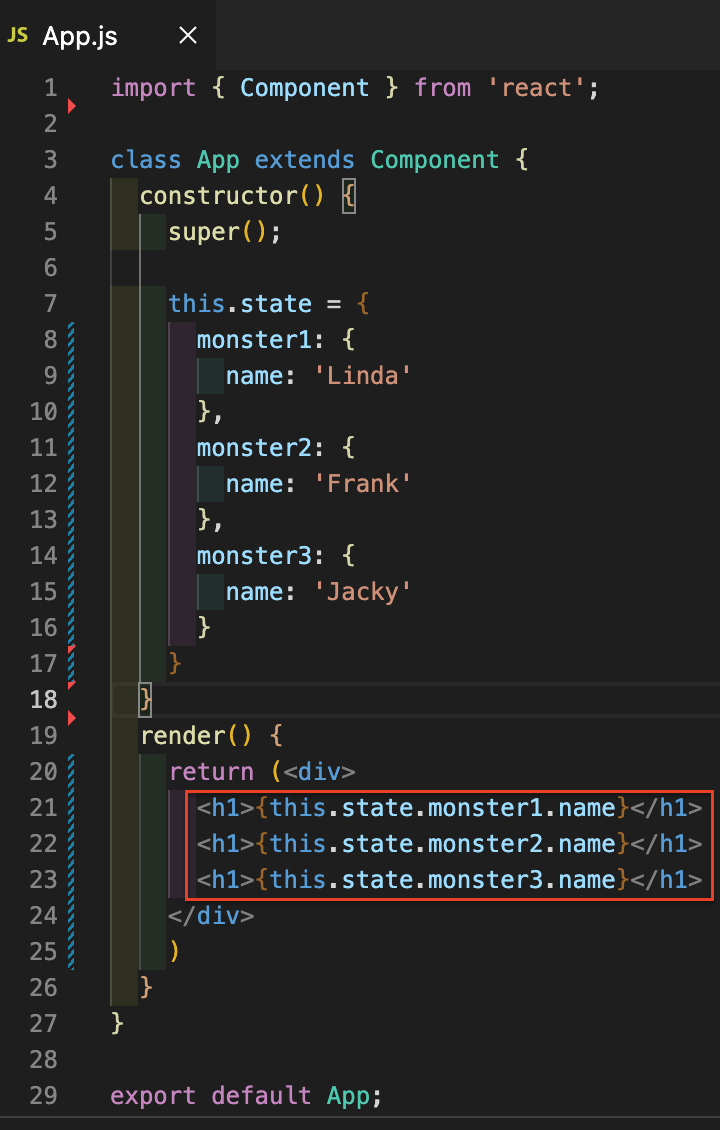Image resolution: width=720 pixels, height=1130 pixels.
Task: Click the 'from' keyword on line 1
Action: tap(443, 88)
